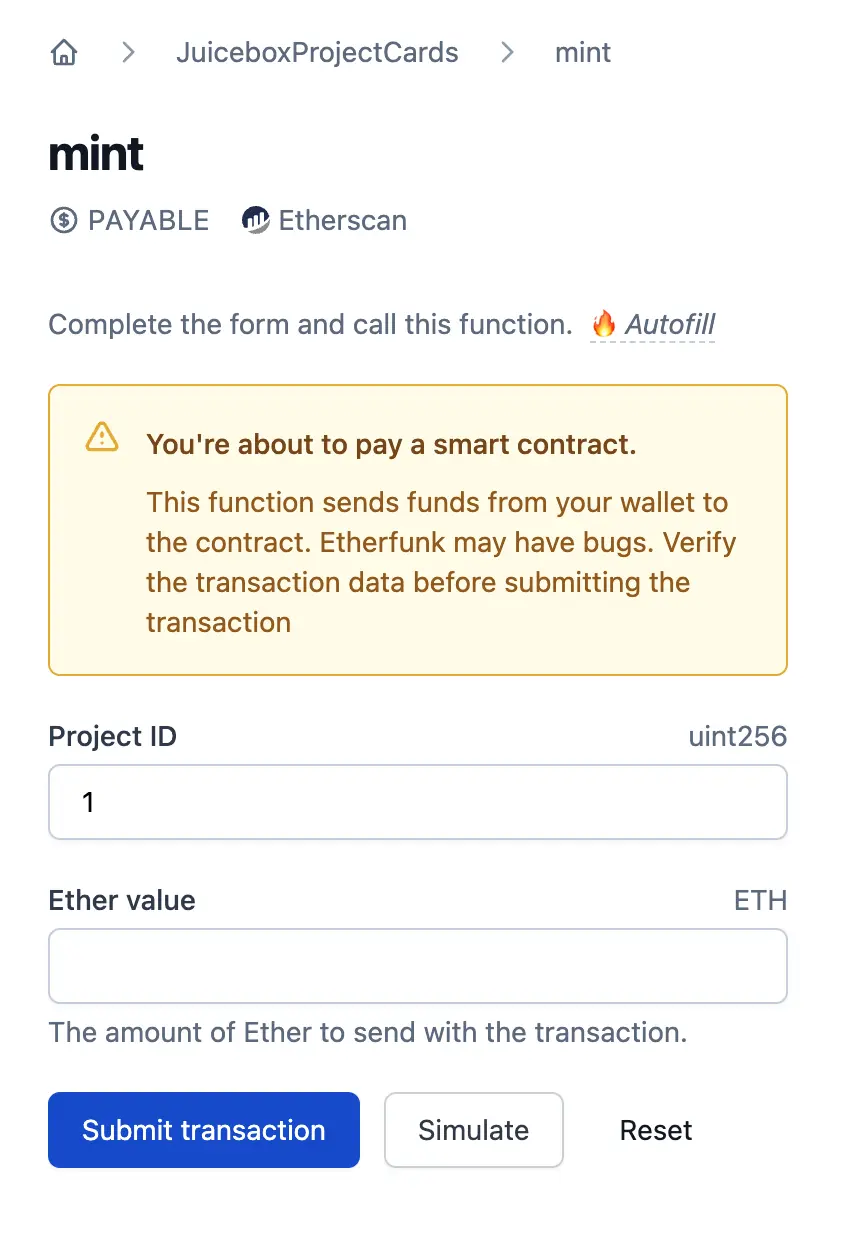Click the PAYABLE dollar-circle icon
848x1238 pixels.
coord(63,220)
